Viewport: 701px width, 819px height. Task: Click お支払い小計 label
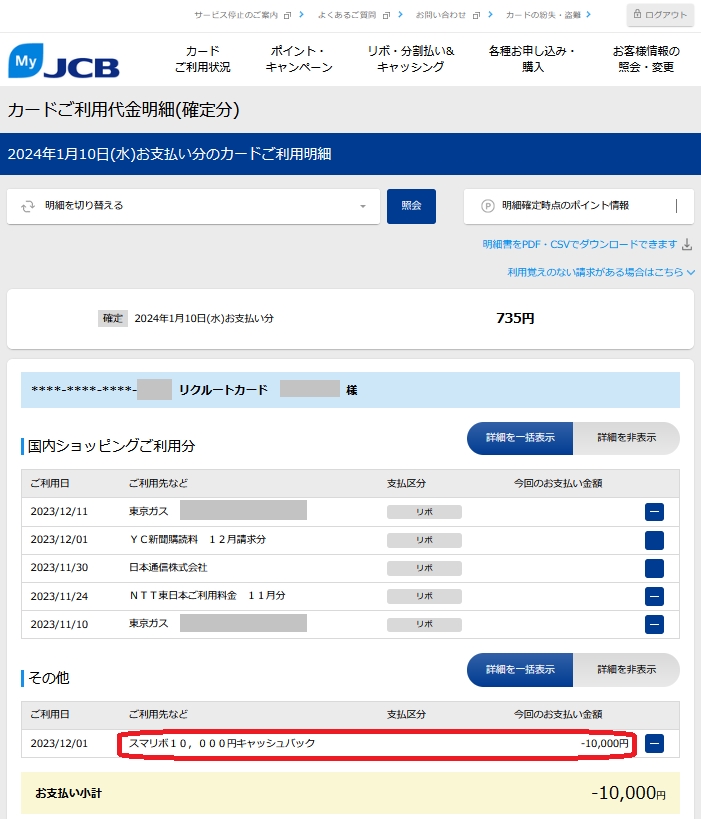[68, 793]
